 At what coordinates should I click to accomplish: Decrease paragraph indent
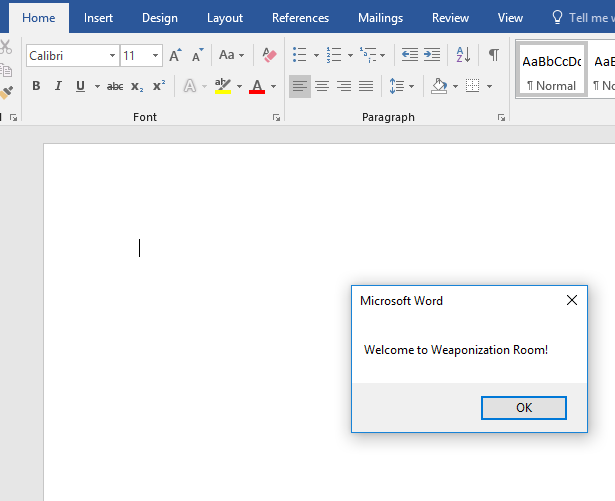click(x=409, y=55)
